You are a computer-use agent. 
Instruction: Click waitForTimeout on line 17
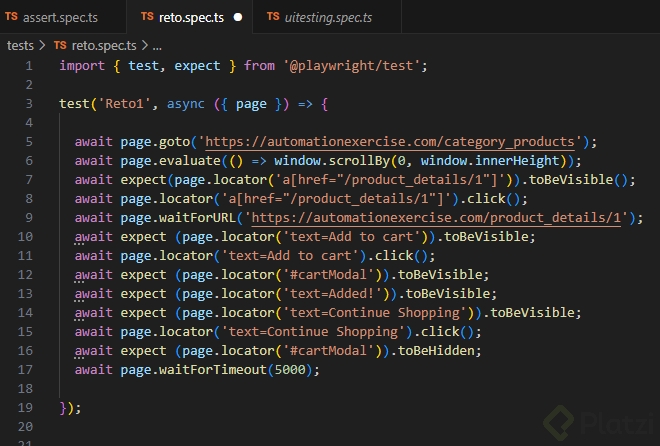(x=213, y=370)
